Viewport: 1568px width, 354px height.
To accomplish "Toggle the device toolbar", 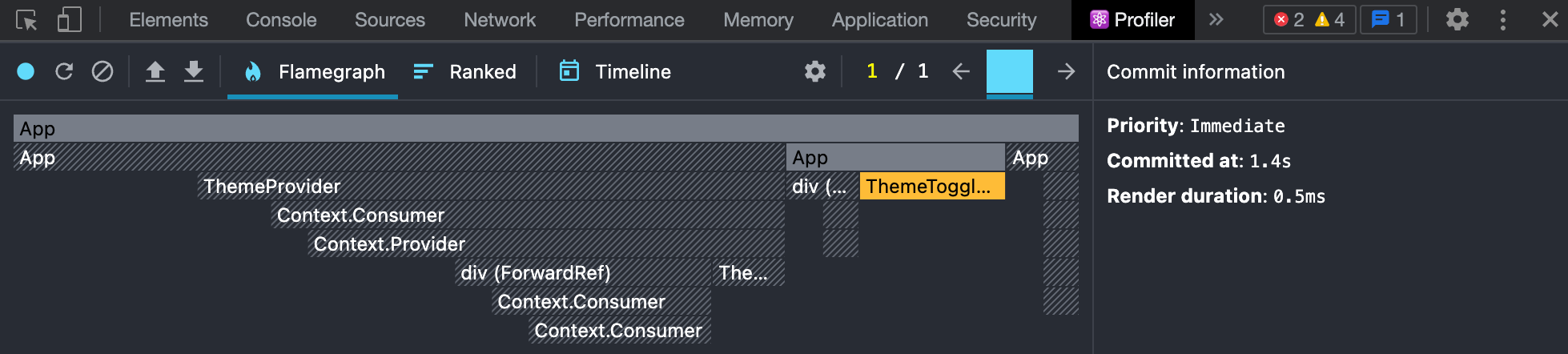I will 70,20.
